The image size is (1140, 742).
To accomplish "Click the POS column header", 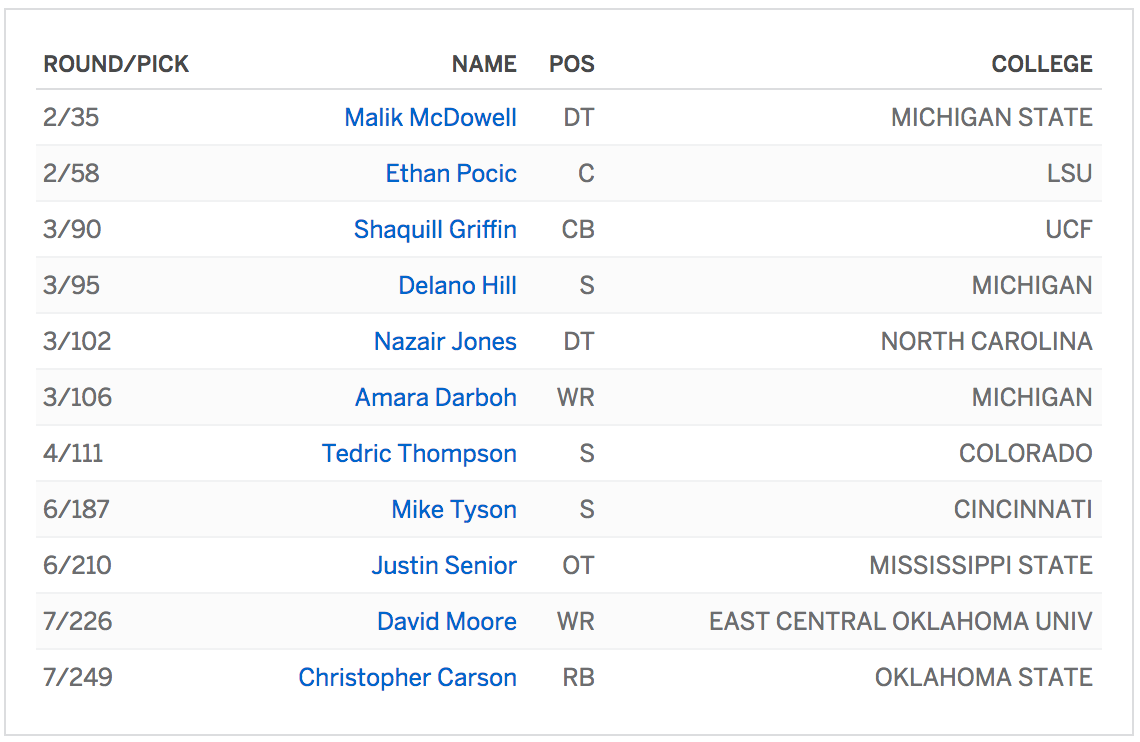I will [x=572, y=65].
